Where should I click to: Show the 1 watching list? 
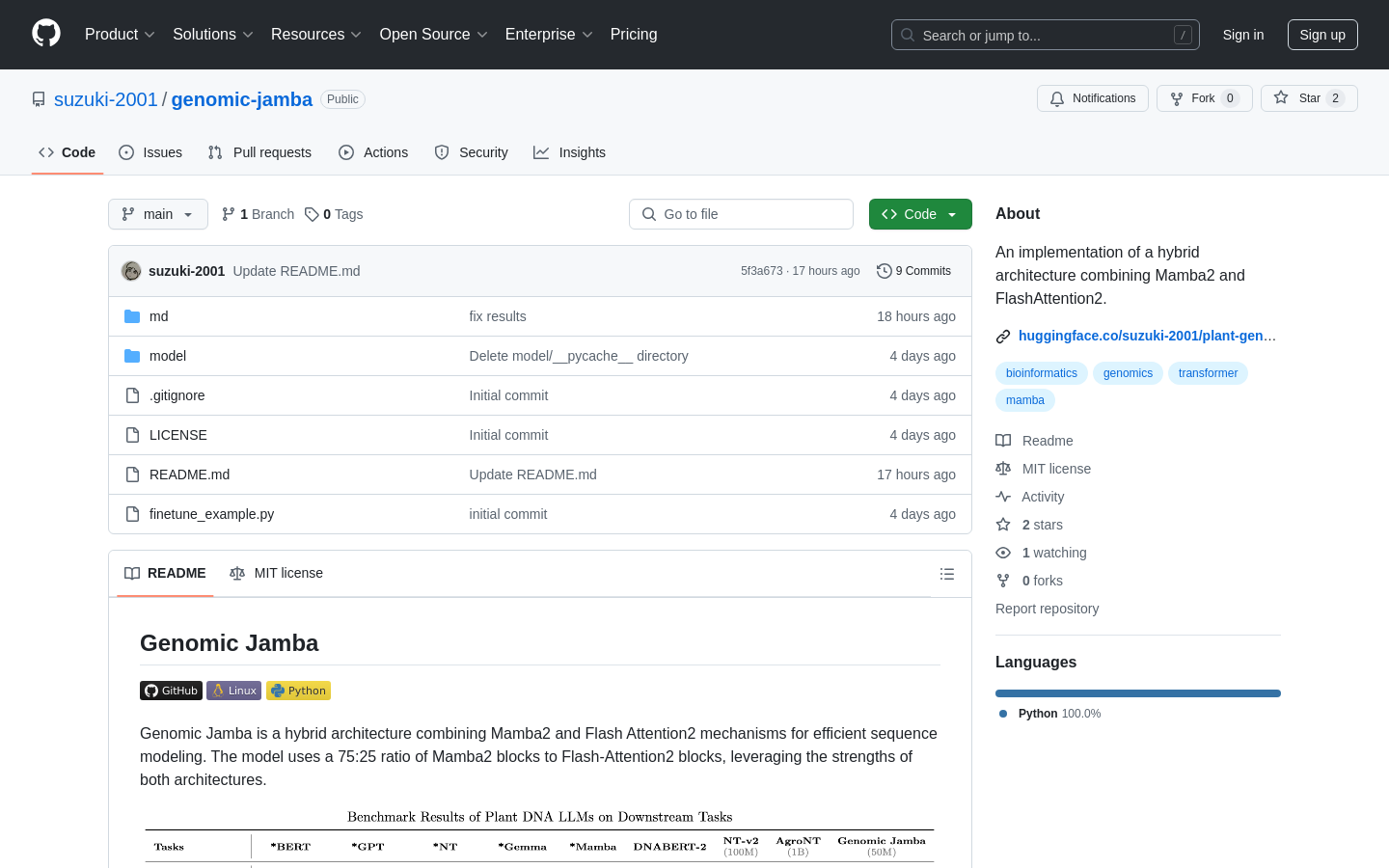coord(1053,553)
